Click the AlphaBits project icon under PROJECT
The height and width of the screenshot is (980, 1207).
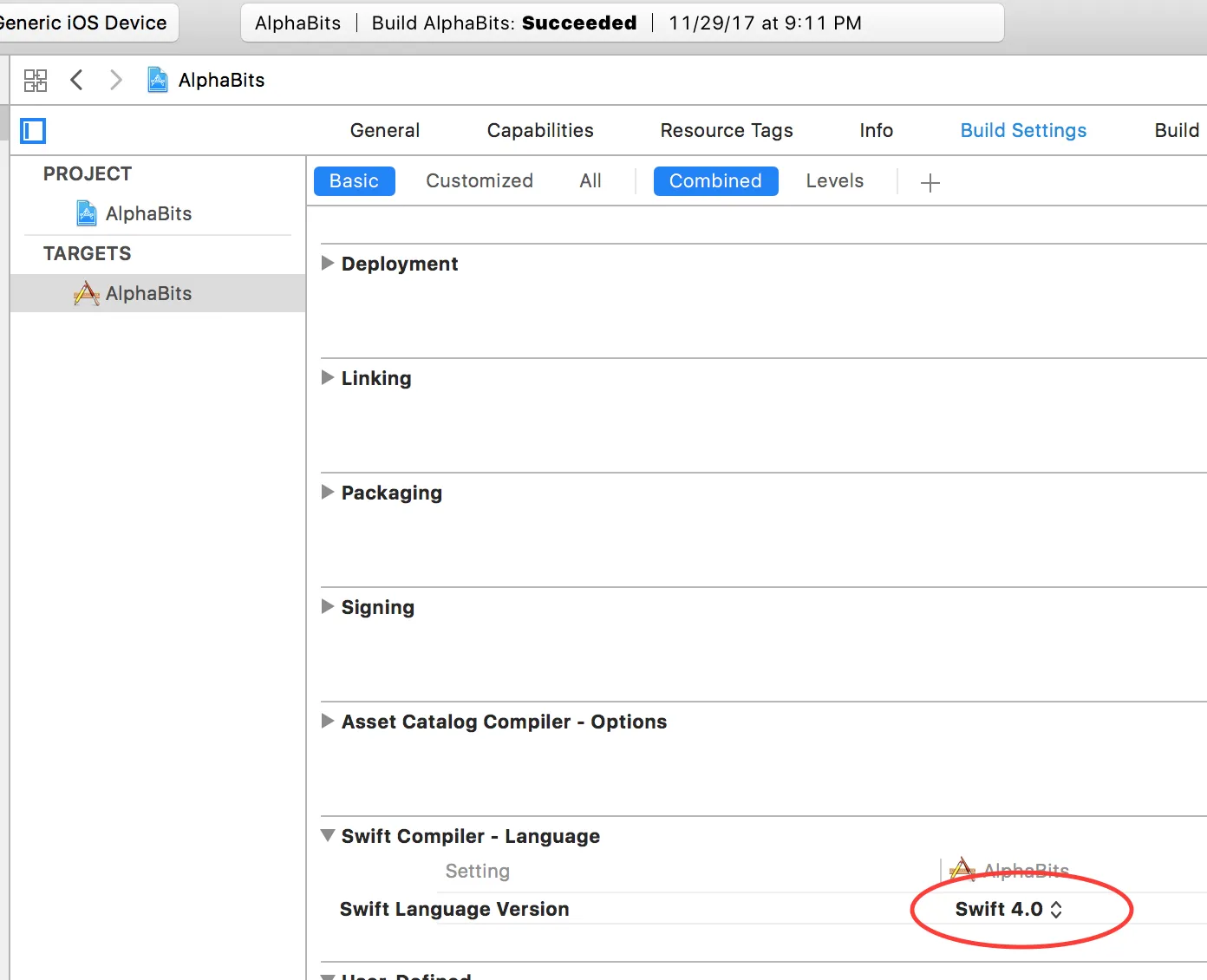(87, 213)
